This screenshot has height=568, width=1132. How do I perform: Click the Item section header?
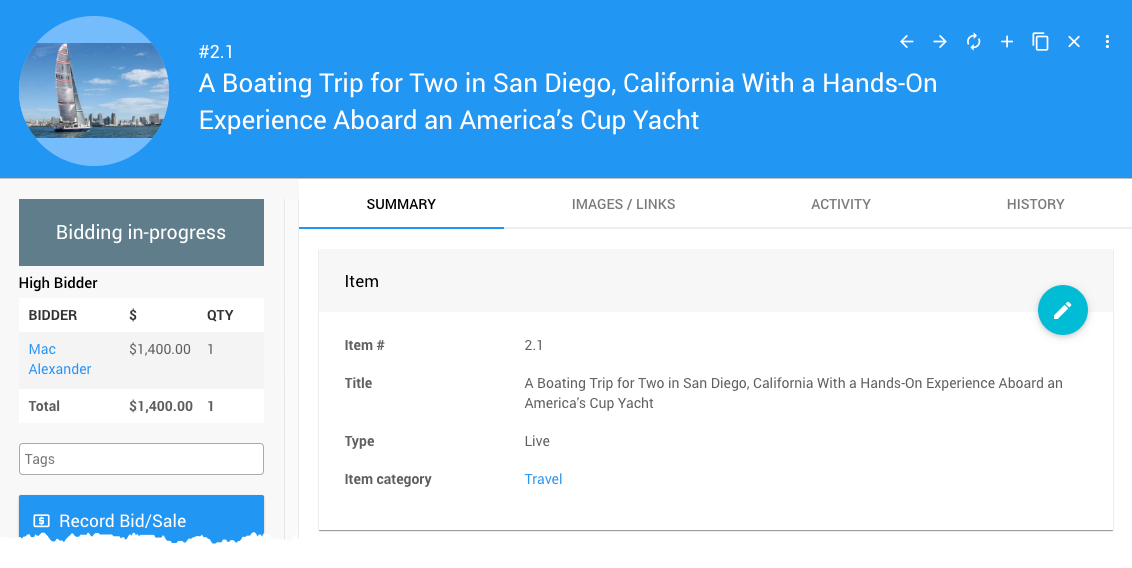361,281
